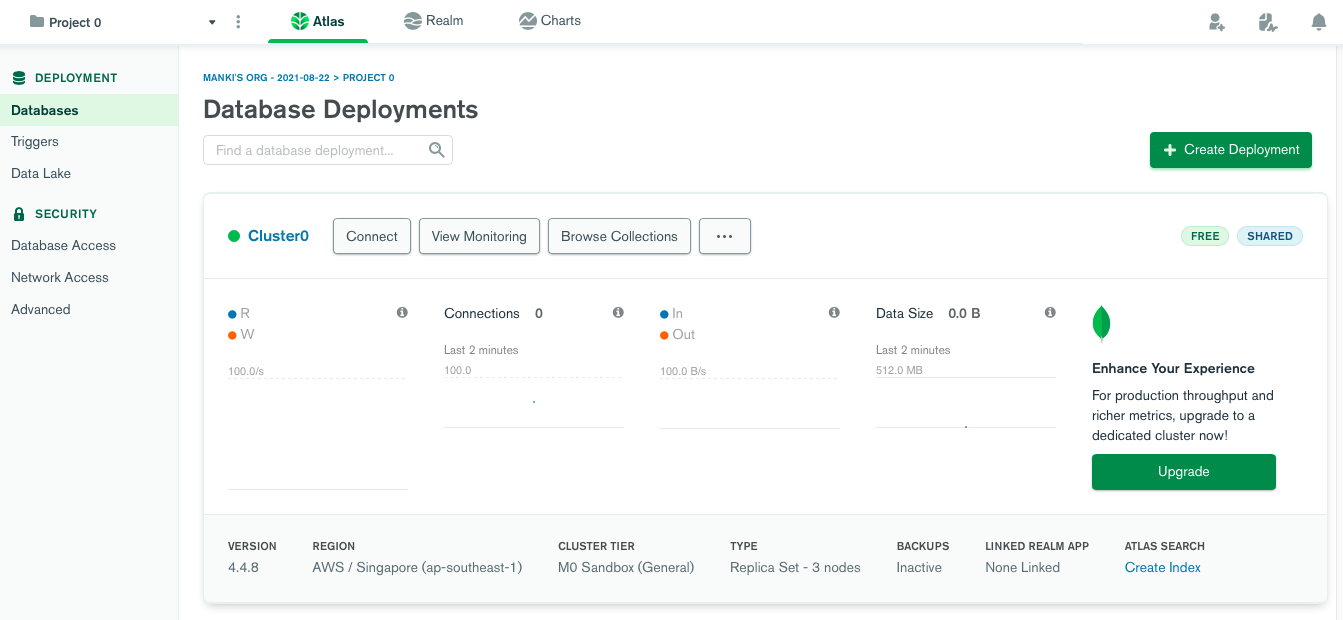Click info icon on In/Out network chart
Screen dimensions: 1343x620
(x=834, y=313)
